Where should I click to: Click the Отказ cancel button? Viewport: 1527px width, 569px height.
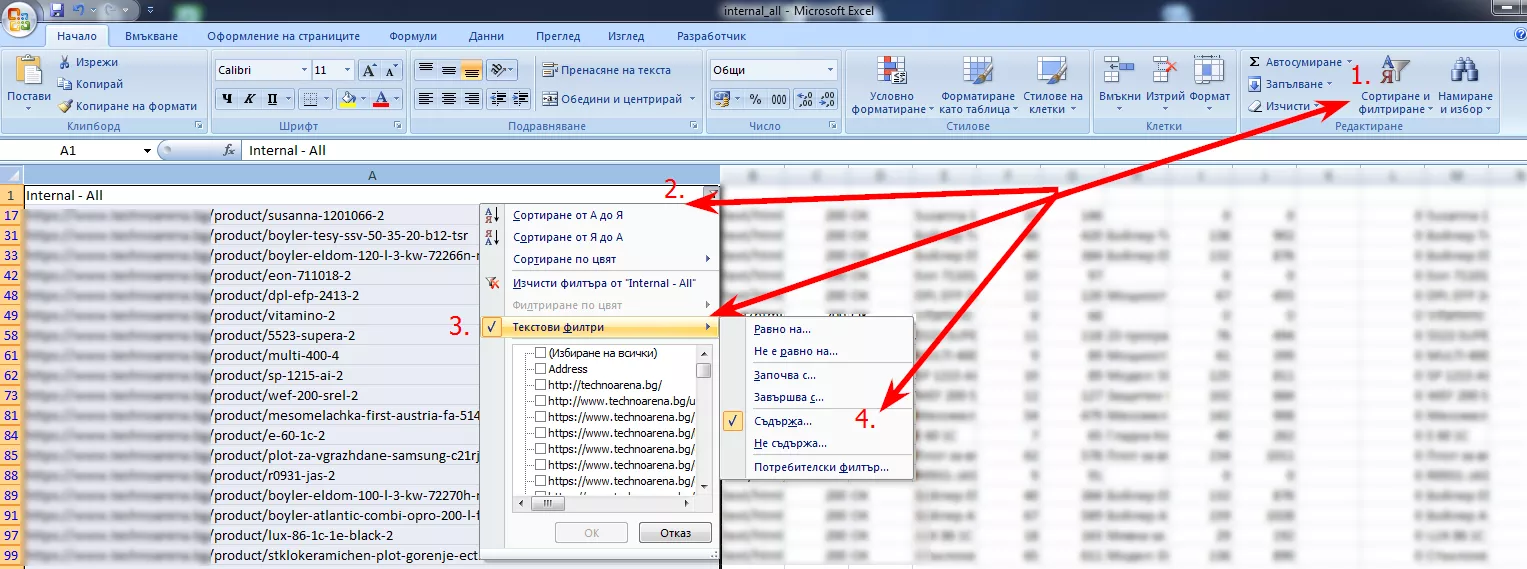point(675,533)
